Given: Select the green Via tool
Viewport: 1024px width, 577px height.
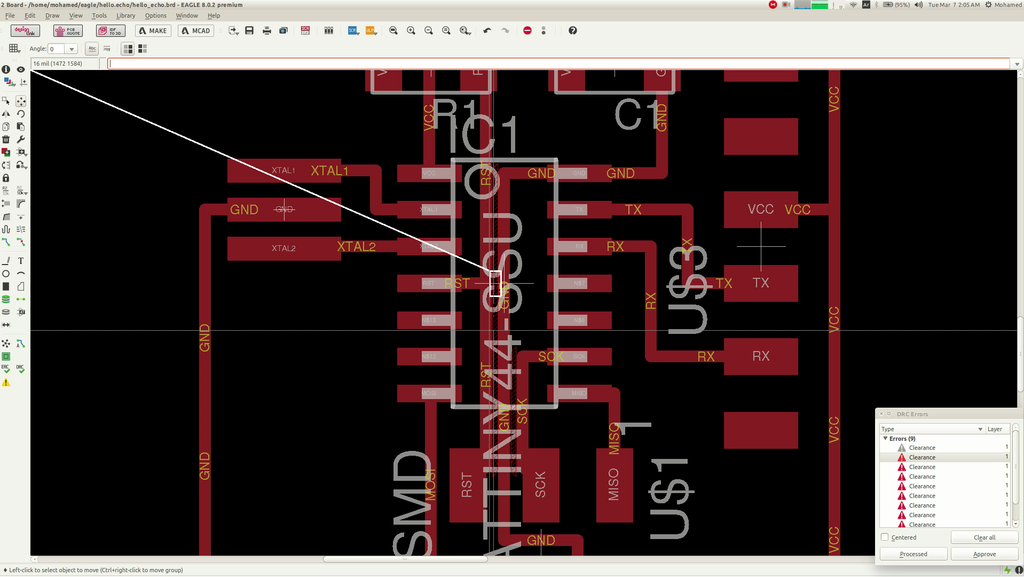Looking at the screenshot, I should coord(6,299).
